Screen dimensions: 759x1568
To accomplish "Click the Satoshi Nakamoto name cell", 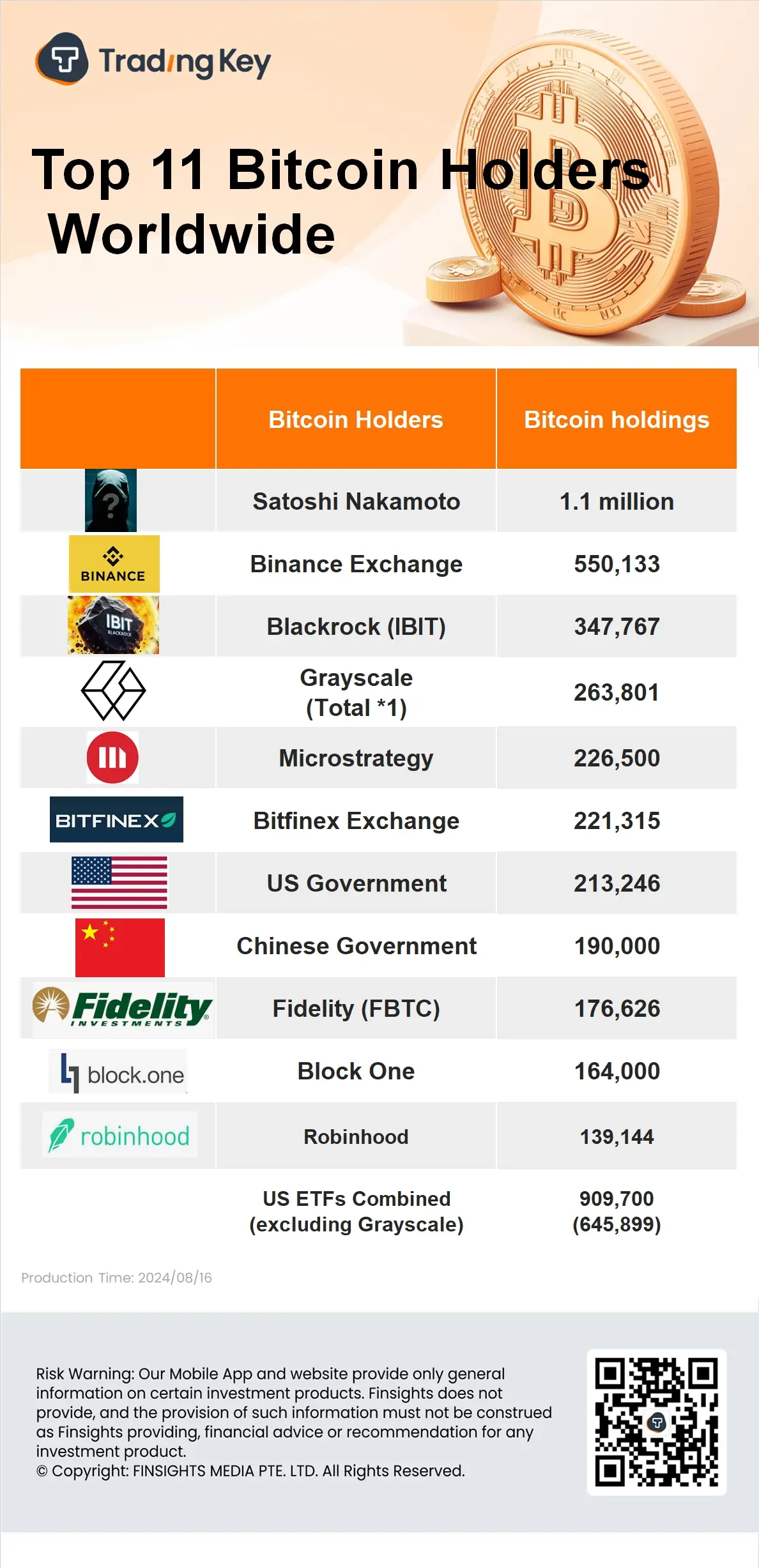I will [356, 501].
